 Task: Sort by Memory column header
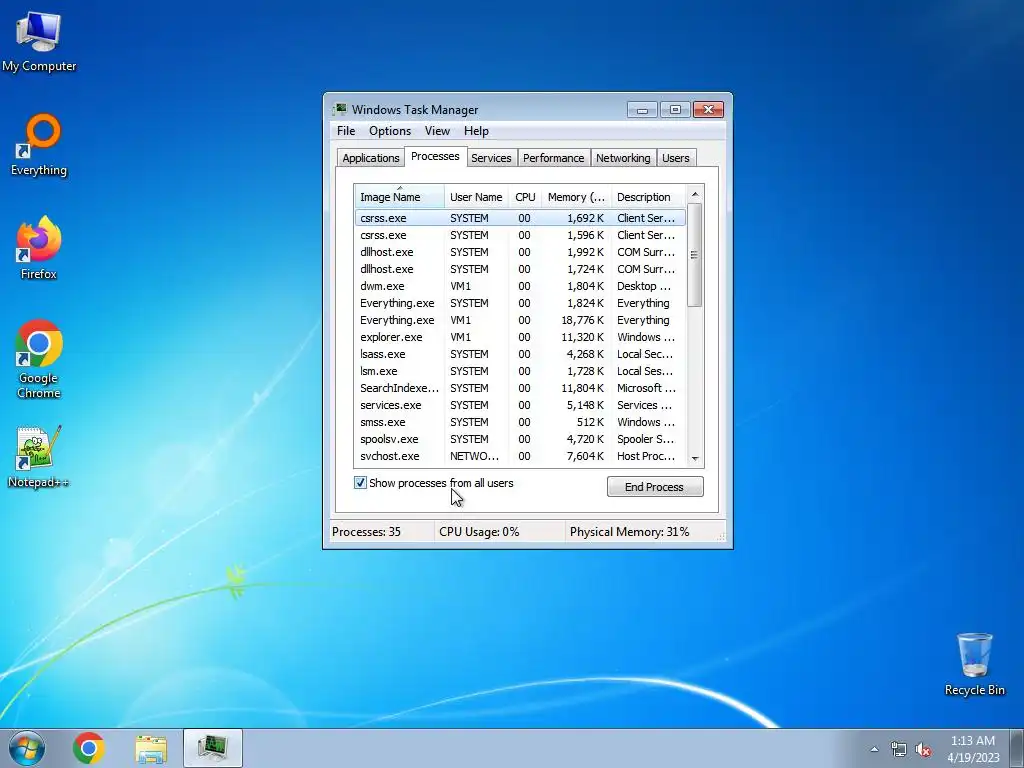point(576,197)
